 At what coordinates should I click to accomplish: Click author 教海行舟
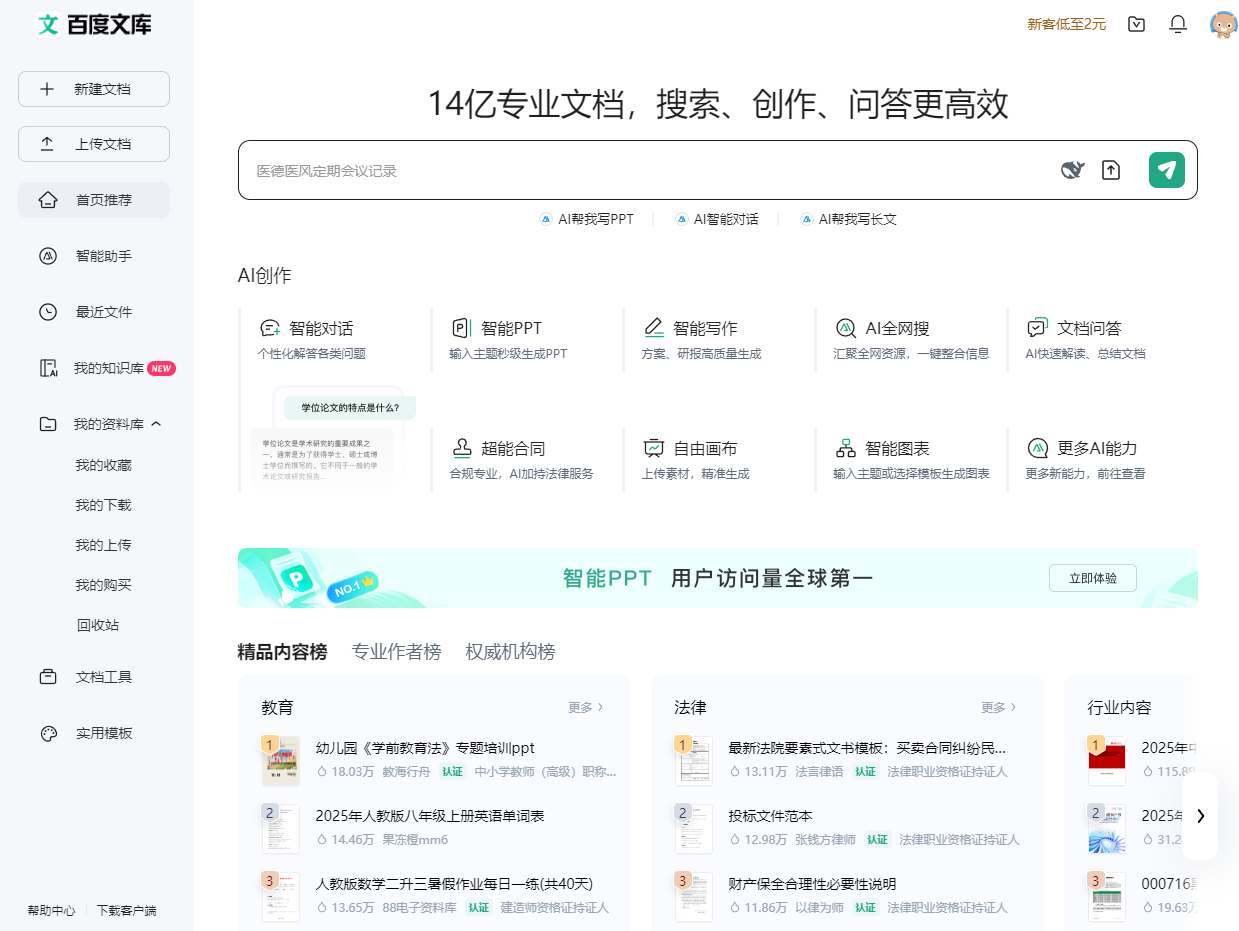click(406, 772)
